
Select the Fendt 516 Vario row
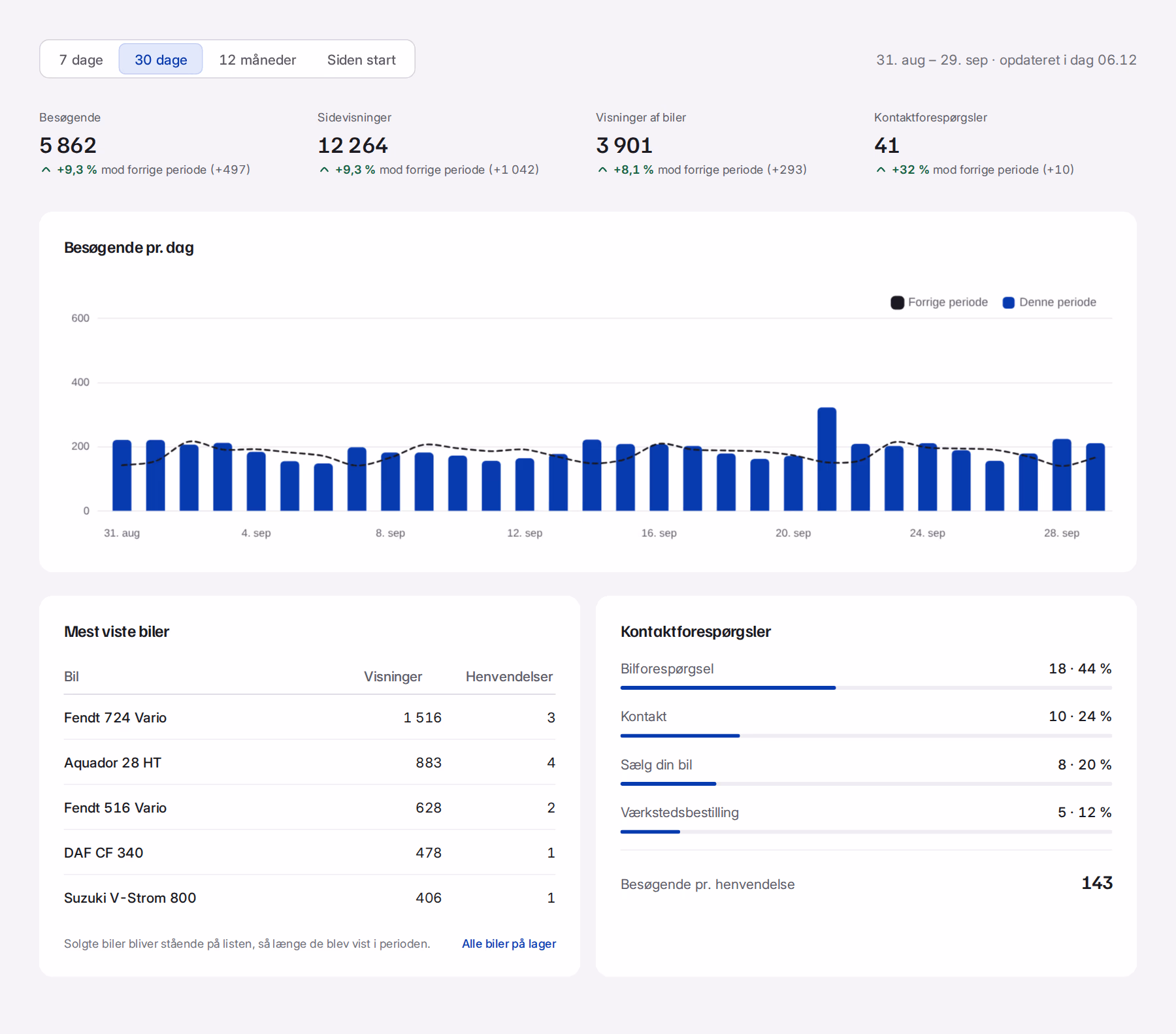(310, 807)
